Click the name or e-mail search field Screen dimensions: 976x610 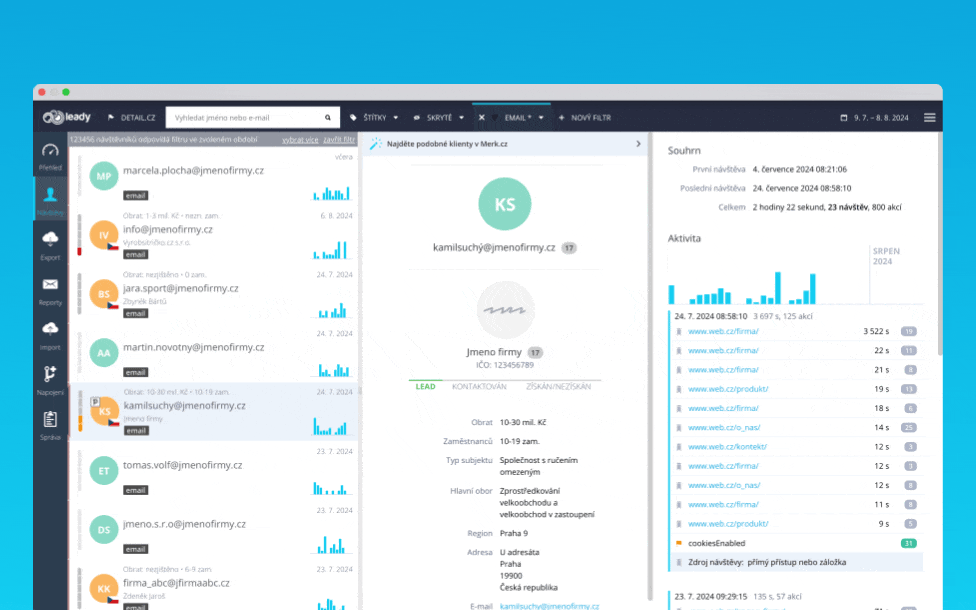[243, 118]
